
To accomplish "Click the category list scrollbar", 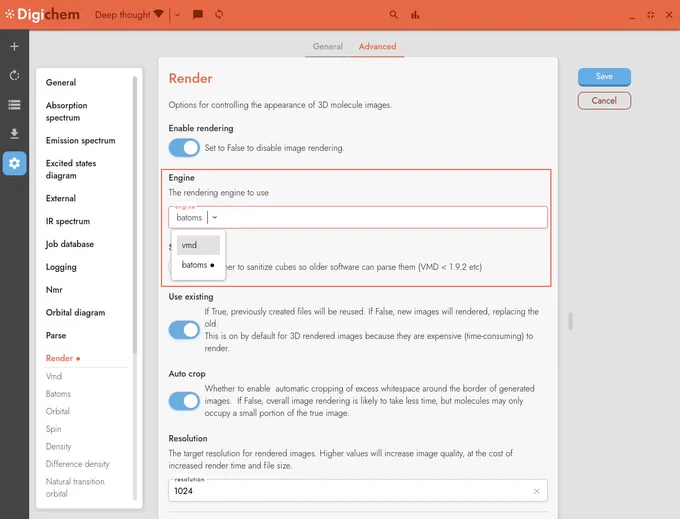I will (135, 215).
